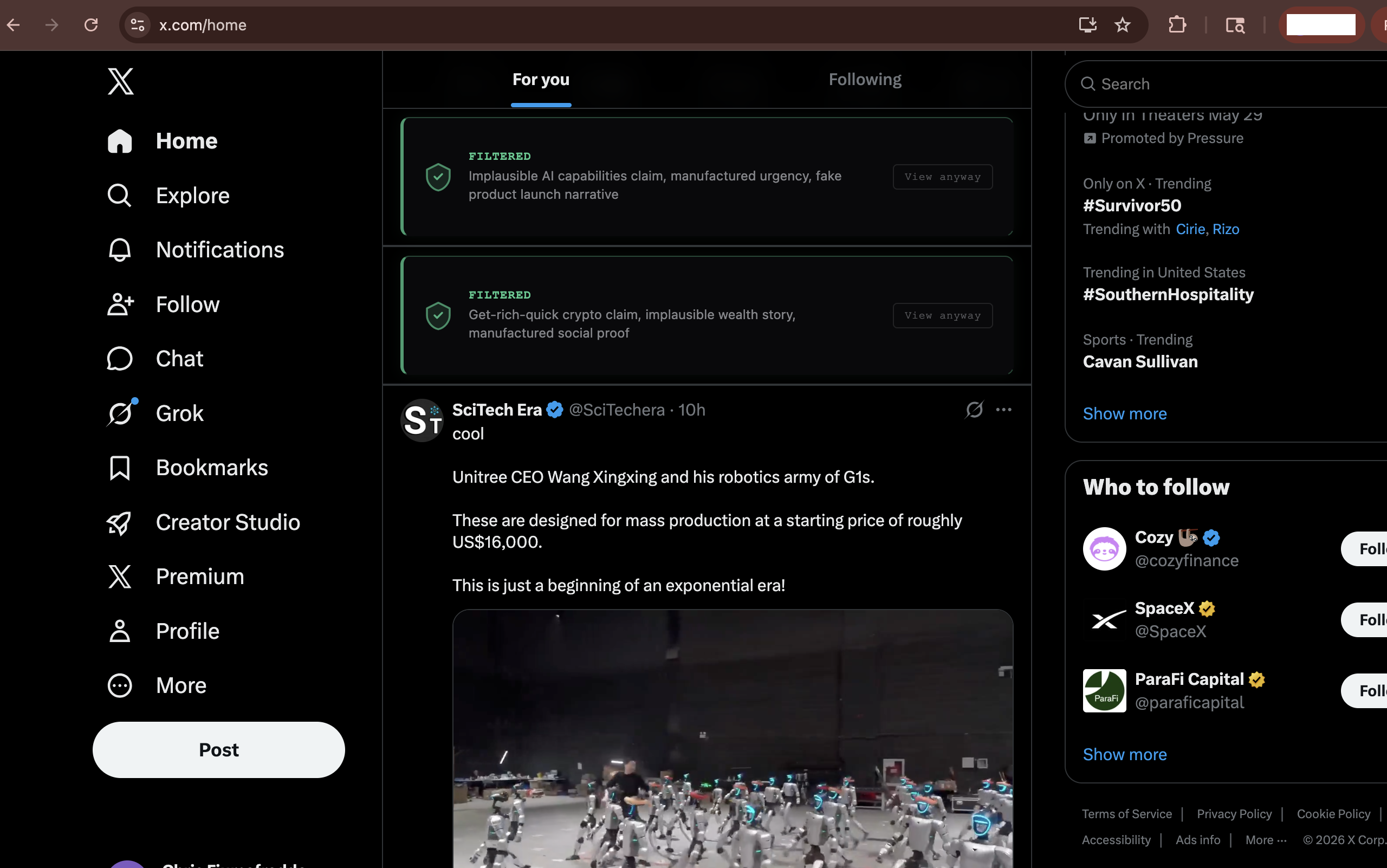Image resolution: width=1387 pixels, height=868 pixels.
Task: Open the Bookmarks ribbon icon
Action: pos(120,468)
